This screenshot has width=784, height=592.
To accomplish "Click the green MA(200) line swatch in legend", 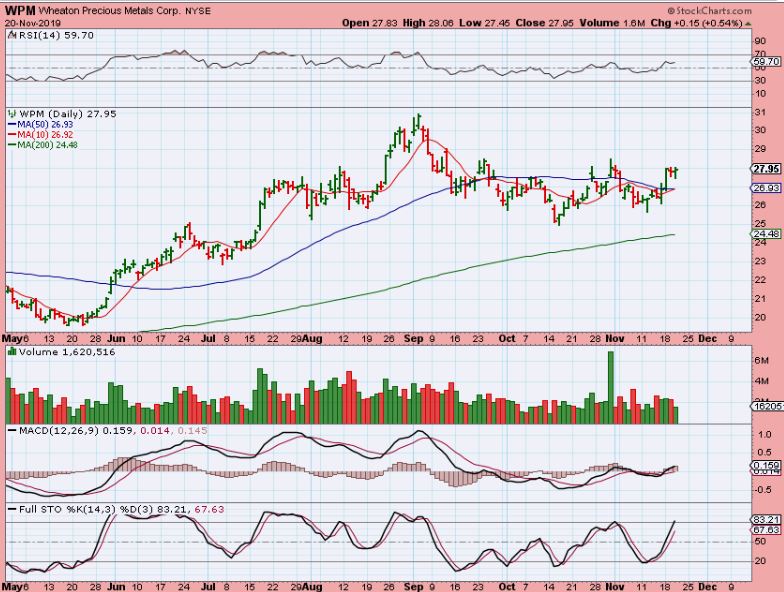I will click(12, 146).
